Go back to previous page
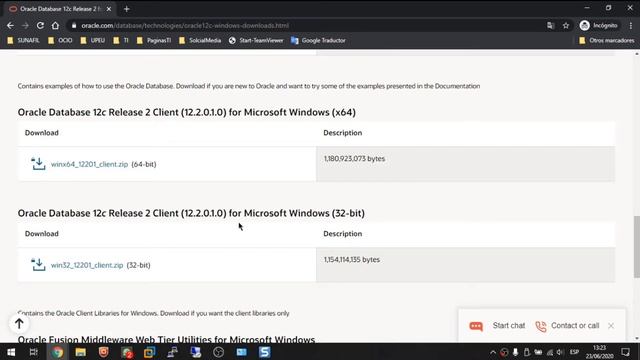This screenshot has width=640, height=360. pyautogui.click(x=10, y=25)
